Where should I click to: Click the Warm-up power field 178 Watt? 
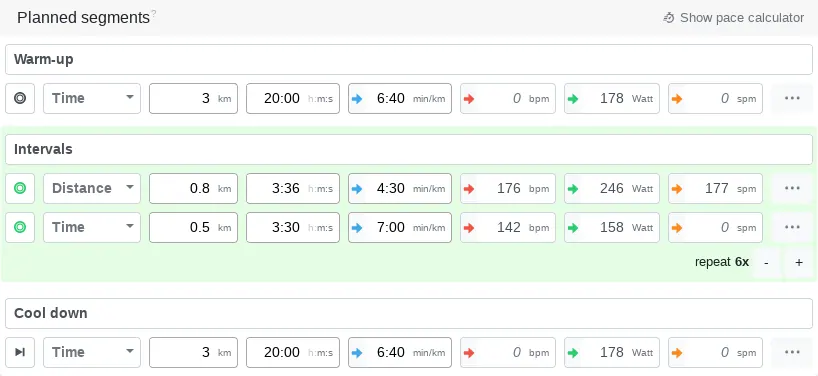point(611,98)
